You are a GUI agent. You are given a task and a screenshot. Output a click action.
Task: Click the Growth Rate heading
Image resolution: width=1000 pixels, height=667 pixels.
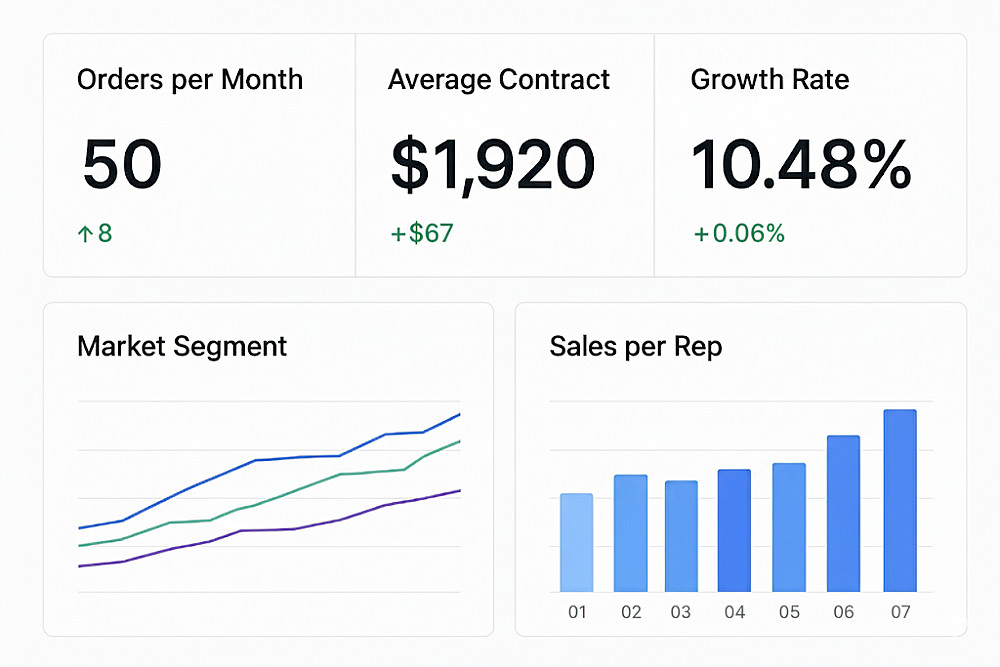tap(770, 80)
